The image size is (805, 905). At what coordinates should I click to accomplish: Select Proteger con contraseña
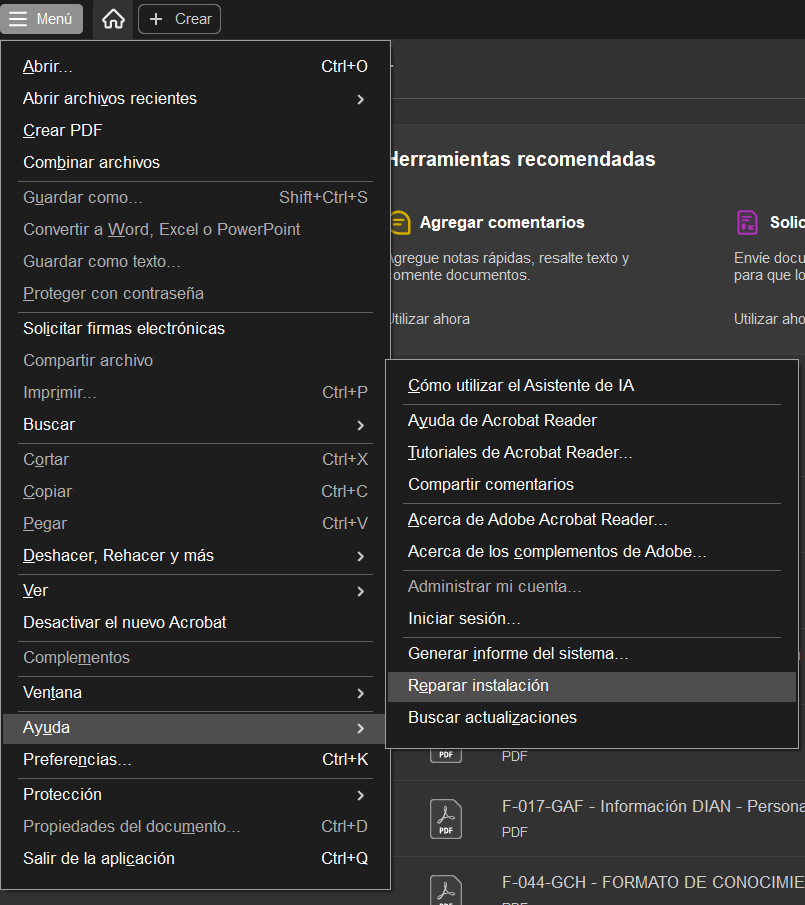pos(195,294)
